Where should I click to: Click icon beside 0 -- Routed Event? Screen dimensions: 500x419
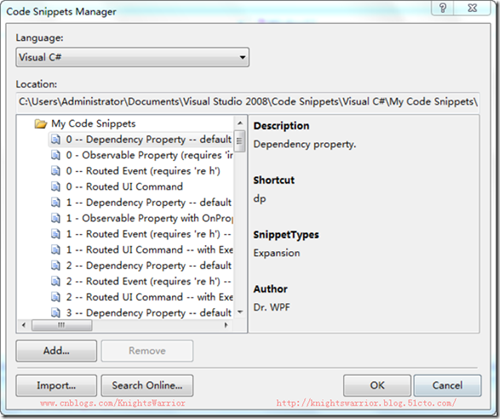click(x=56, y=171)
